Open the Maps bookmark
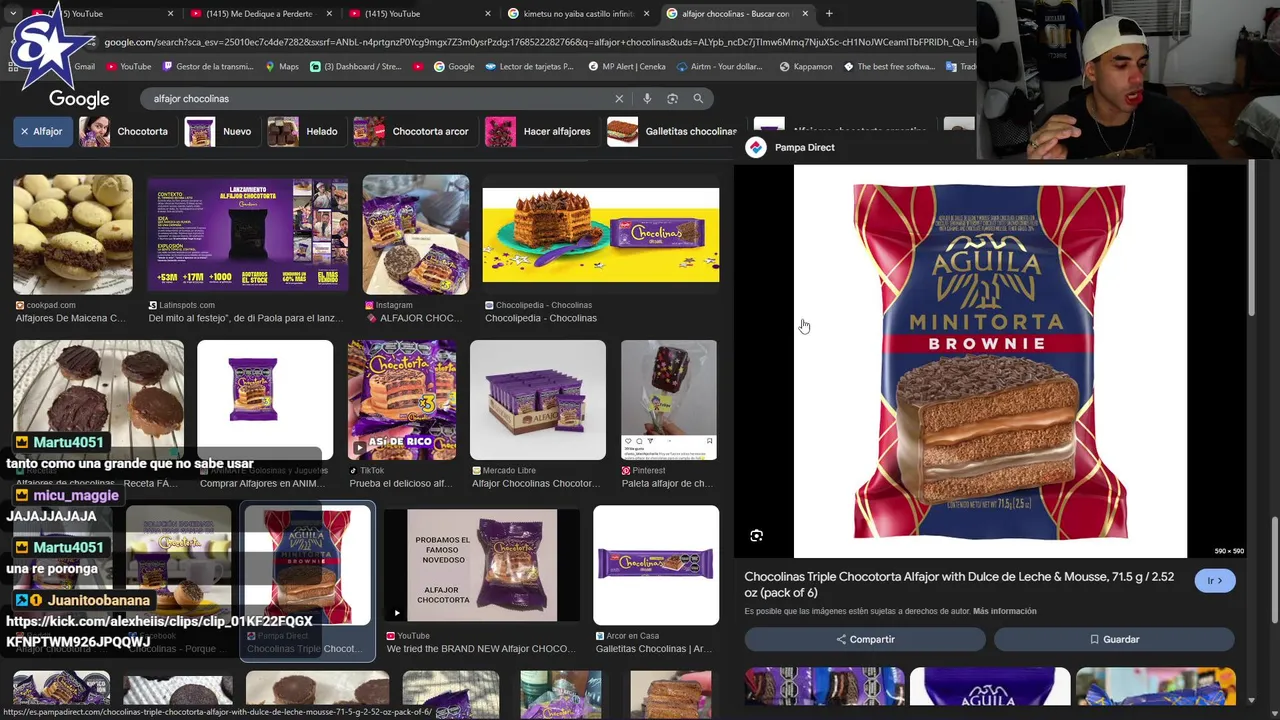Image resolution: width=1280 pixels, height=720 pixels. pyautogui.click(x=281, y=67)
